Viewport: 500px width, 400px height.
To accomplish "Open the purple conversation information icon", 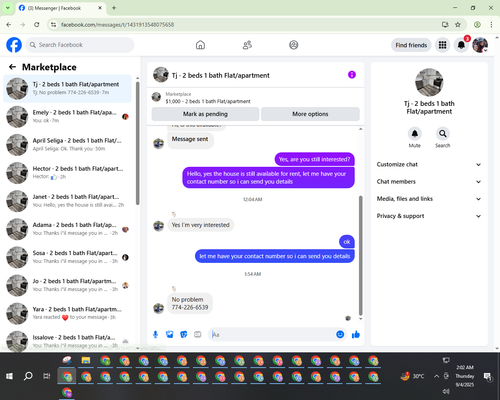I will click(x=352, y=75).
